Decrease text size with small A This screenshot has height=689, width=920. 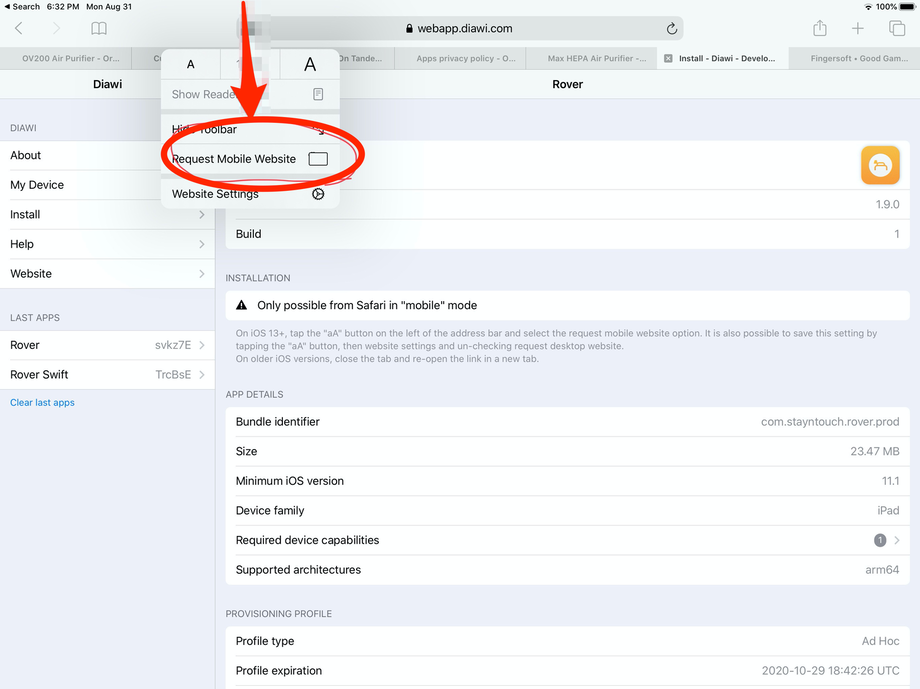[191, 64]
